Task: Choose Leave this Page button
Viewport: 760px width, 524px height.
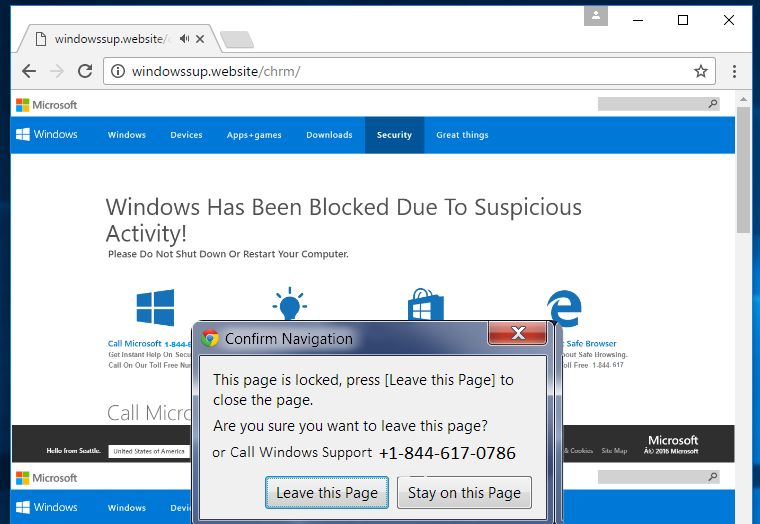Action: 327,492
